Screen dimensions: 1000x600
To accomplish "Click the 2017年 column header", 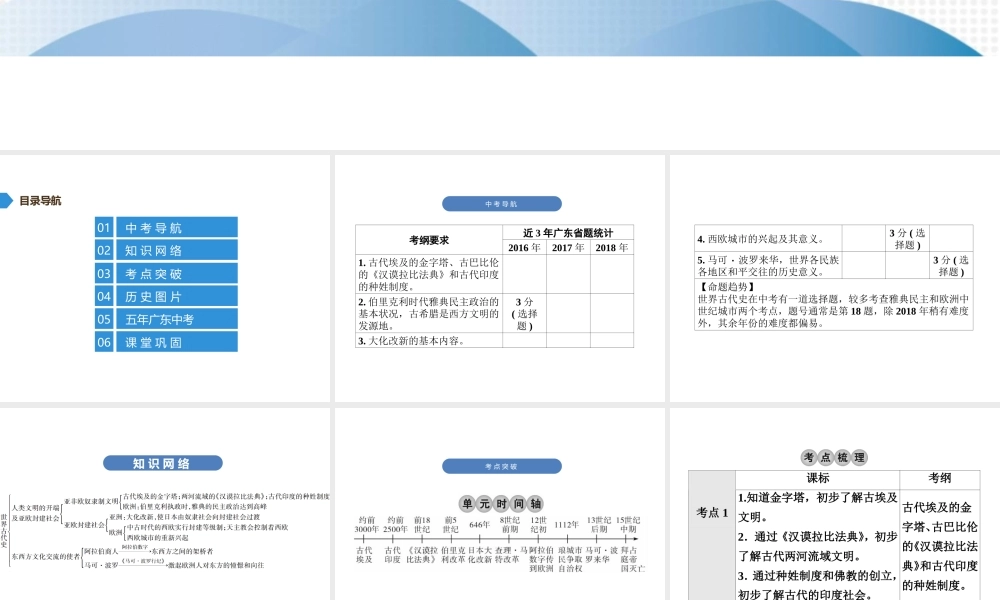I will [568, 247].
